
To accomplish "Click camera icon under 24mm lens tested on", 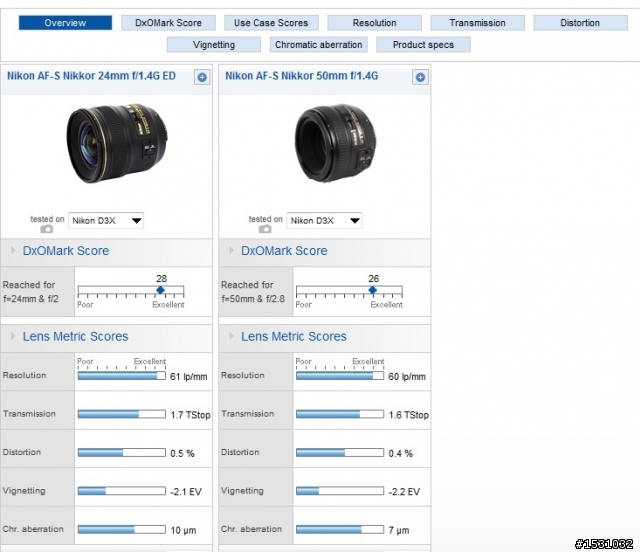I will click(47, 229).
